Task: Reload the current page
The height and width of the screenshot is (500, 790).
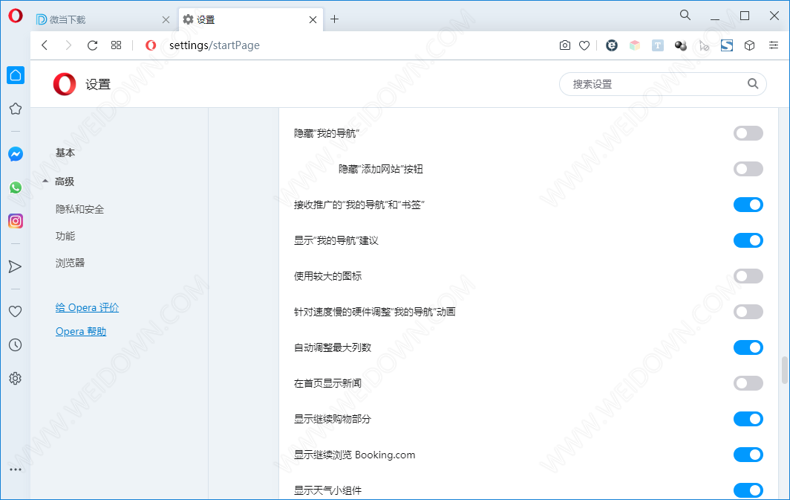Action: point(92,45)
